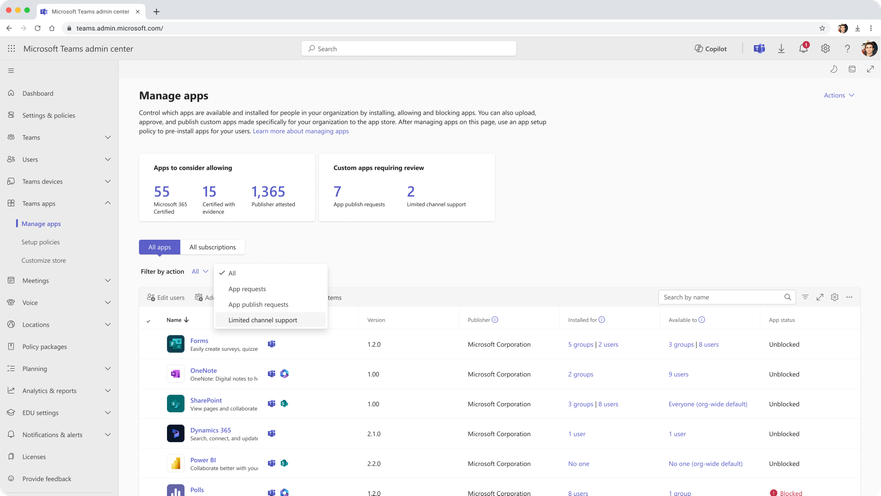Open Customize store in sidebar
This screenshot has width=881, height=496.
(44, 261)
